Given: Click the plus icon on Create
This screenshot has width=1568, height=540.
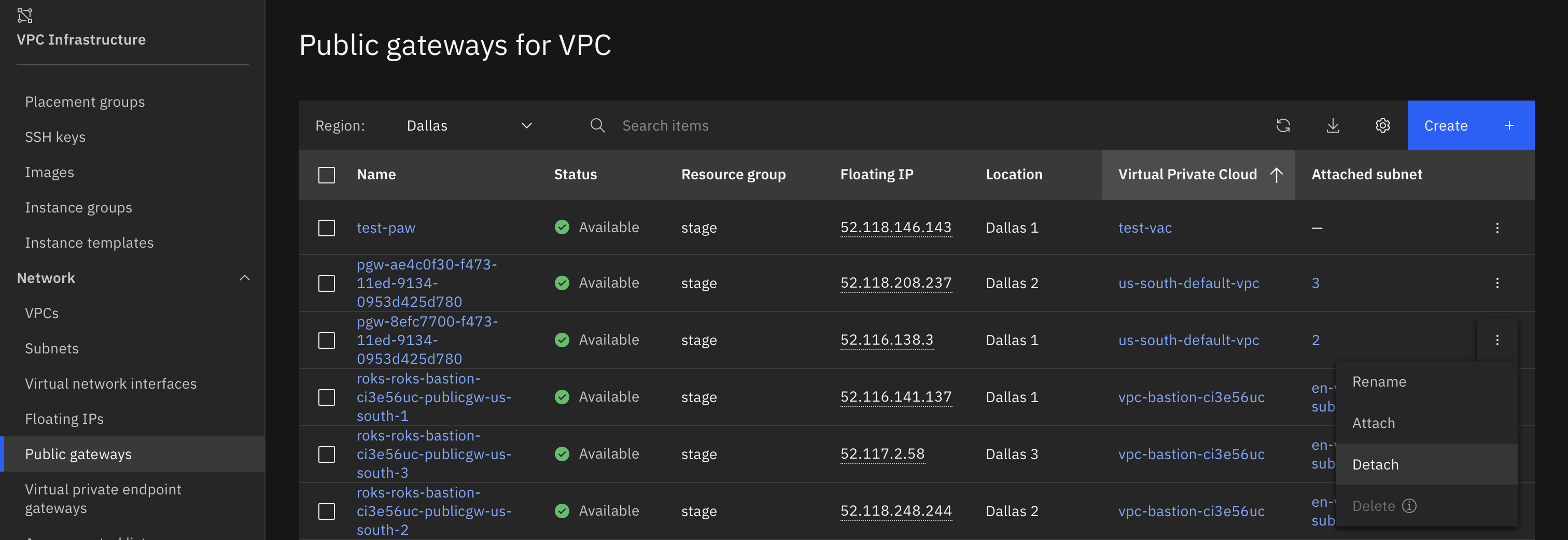Looking at the screenshot, I should pyautogui.click(x=1509, y=125).
